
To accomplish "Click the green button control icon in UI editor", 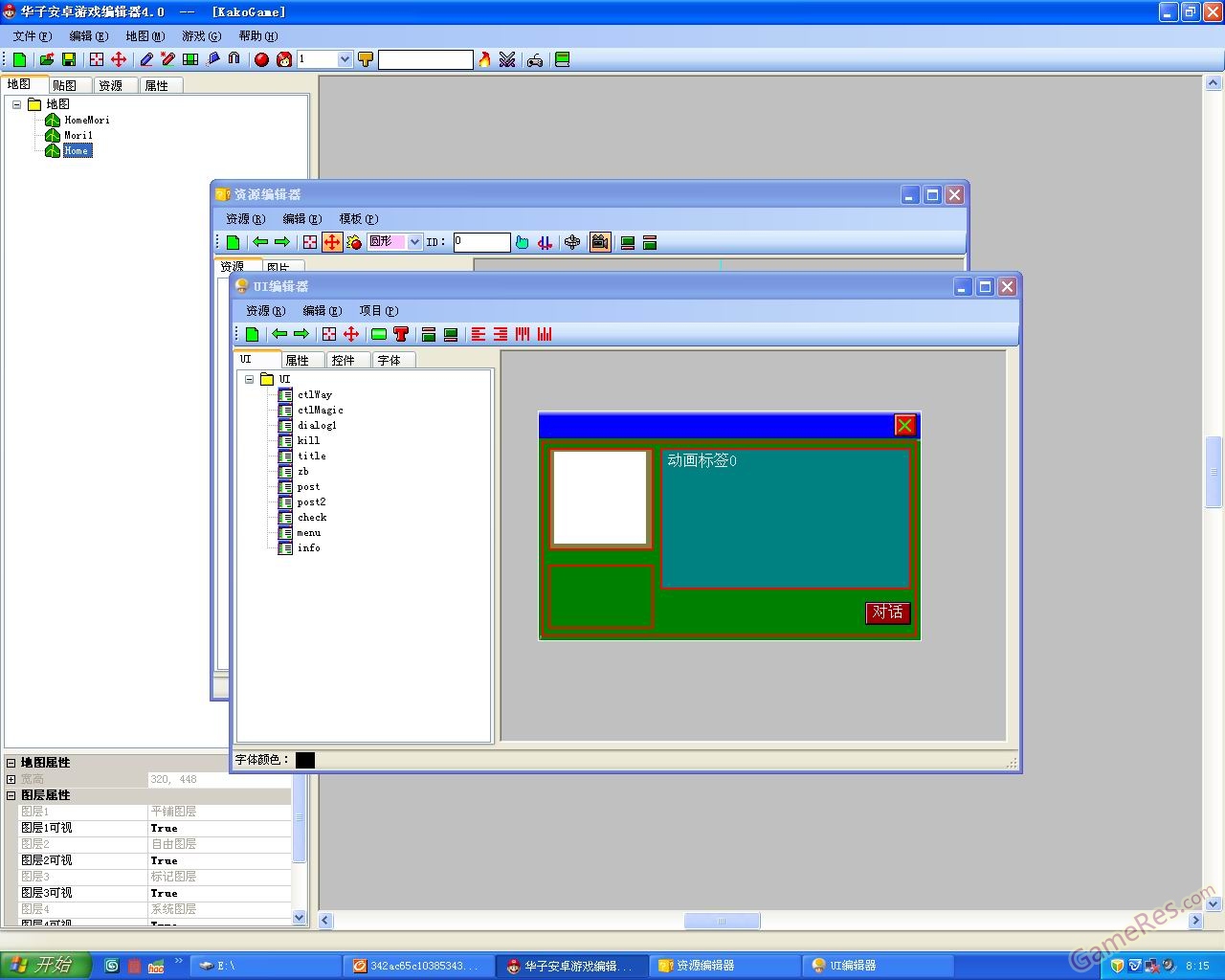I will pyautogui.click(x=379, y=334).
